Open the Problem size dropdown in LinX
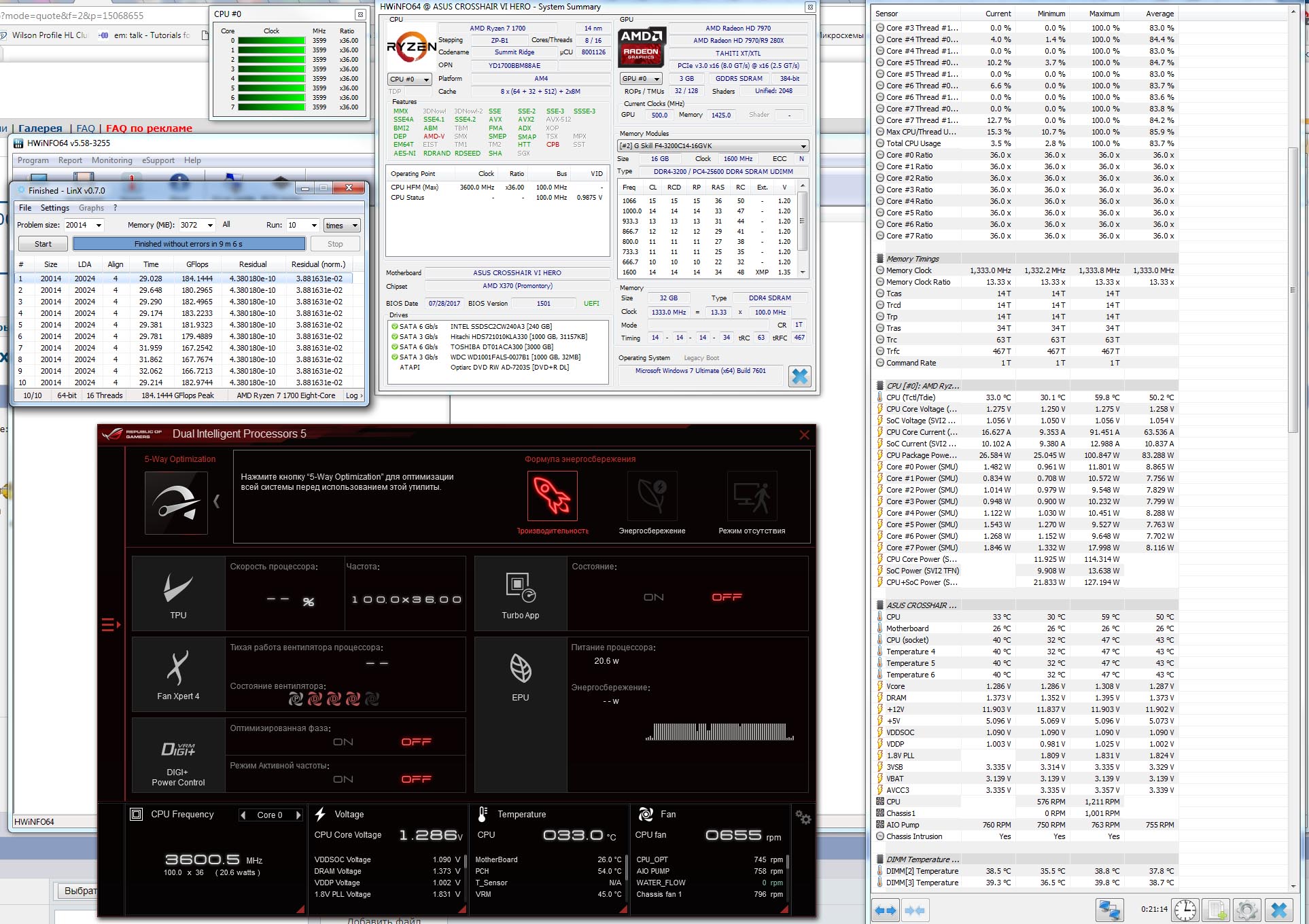Screen dimensions: 1309x924 tap(99, 226)
